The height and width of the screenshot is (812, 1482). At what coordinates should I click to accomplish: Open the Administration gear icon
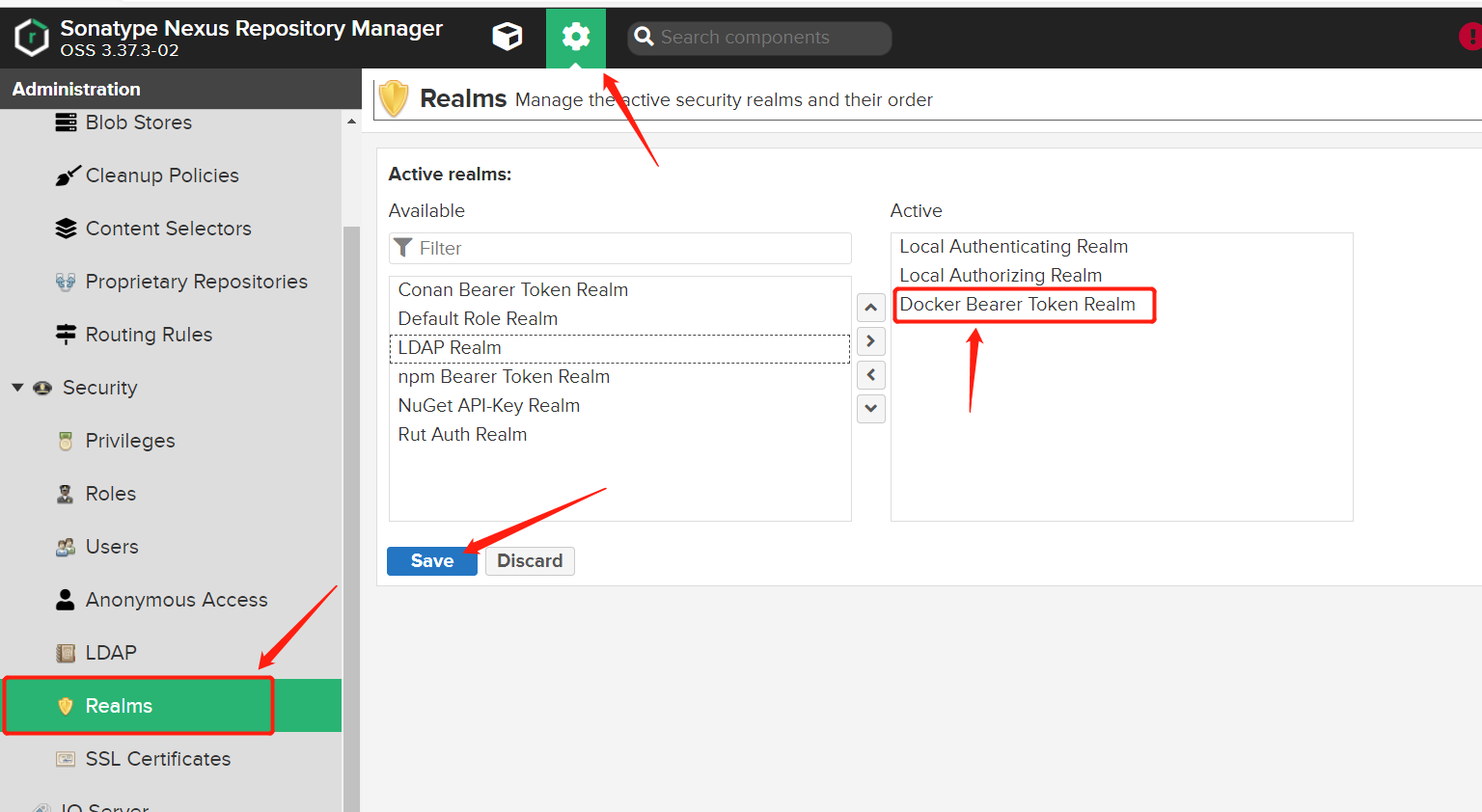pos(576,38)
